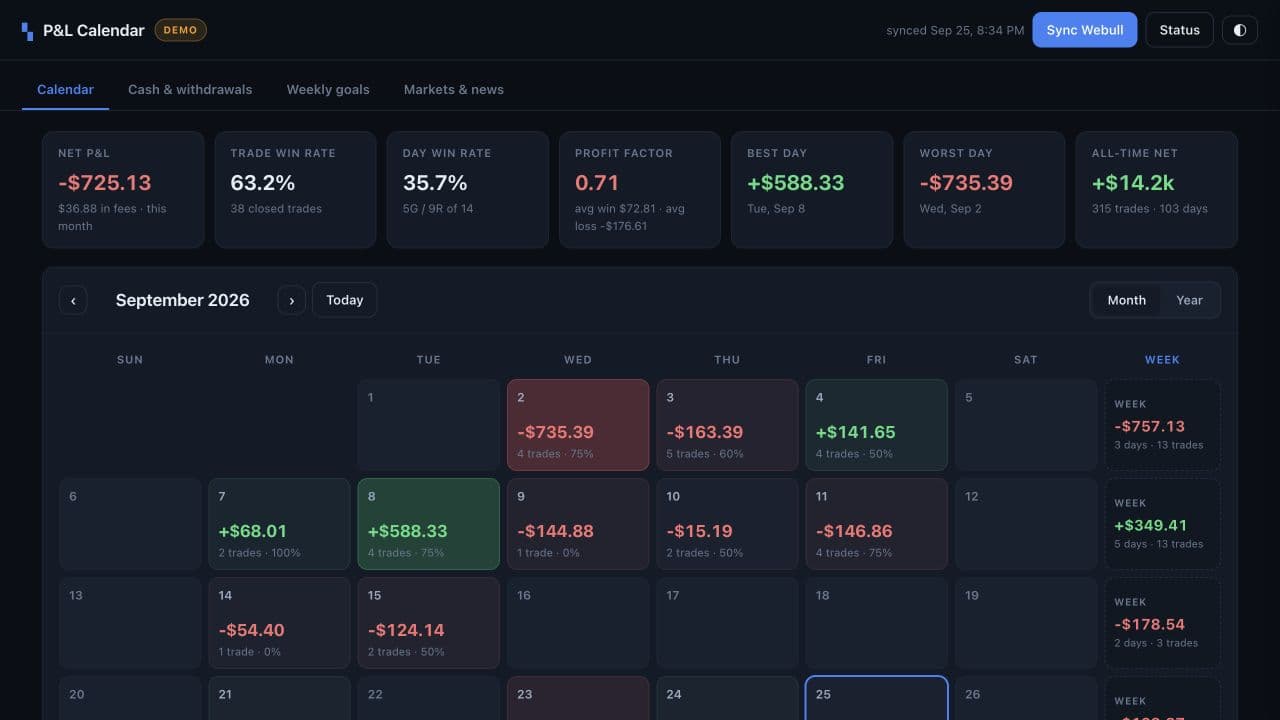Click the P&L Calendar logo icon
Viewport: 1280px width, 720px height.
click(x=27, y=31)
